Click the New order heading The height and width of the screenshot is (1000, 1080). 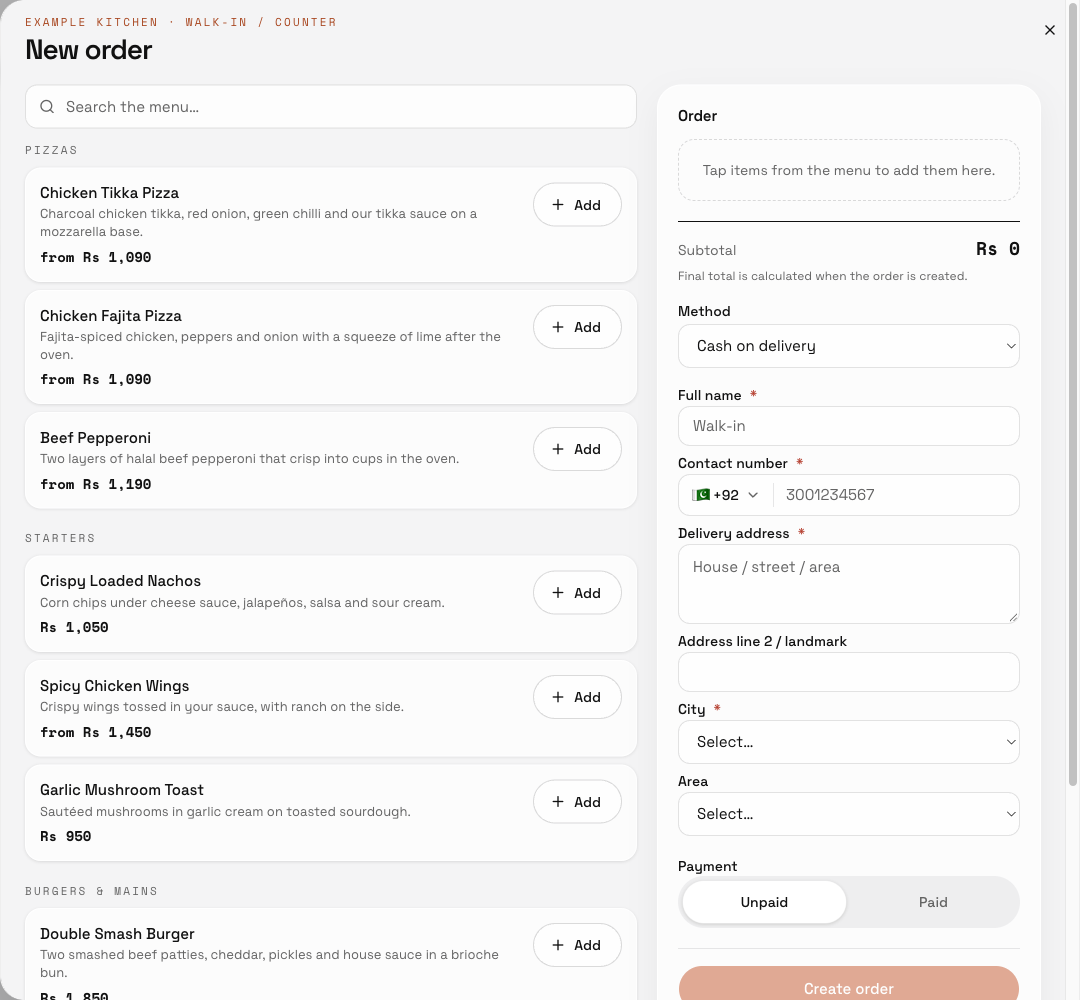(89, 50)
